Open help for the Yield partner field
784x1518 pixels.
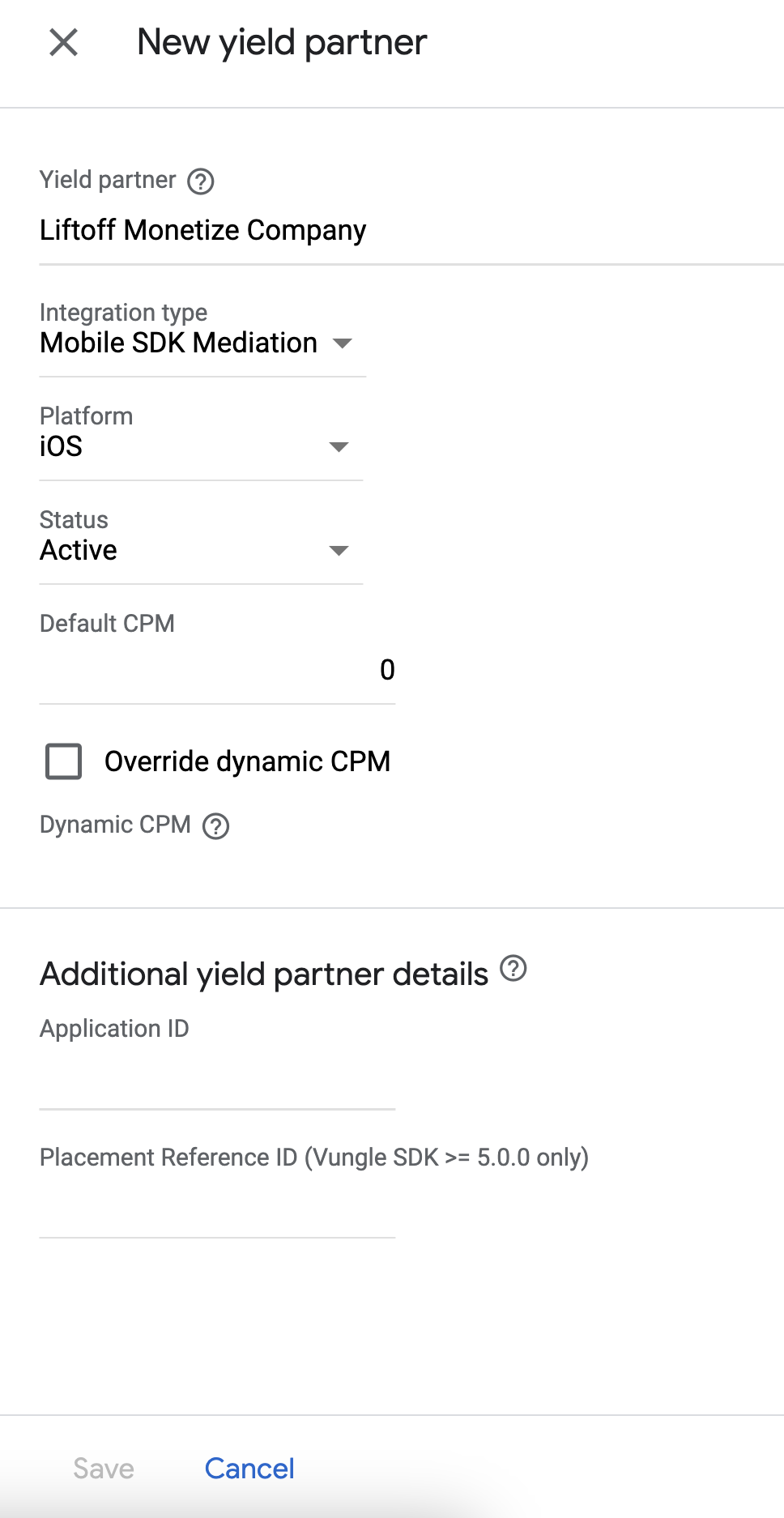click(x=200, y=181)
